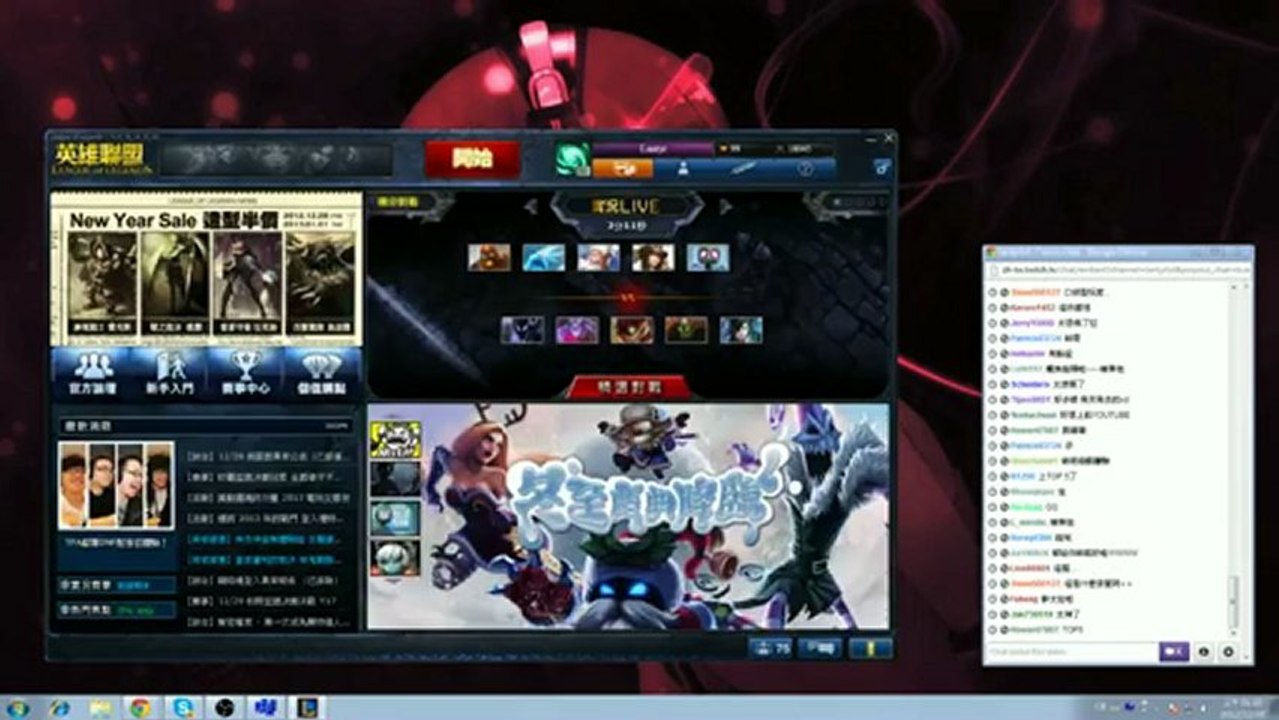The image size is (1279, 720).
Task: Open File Explorer folder on taskbar
Action: point(100,708)
